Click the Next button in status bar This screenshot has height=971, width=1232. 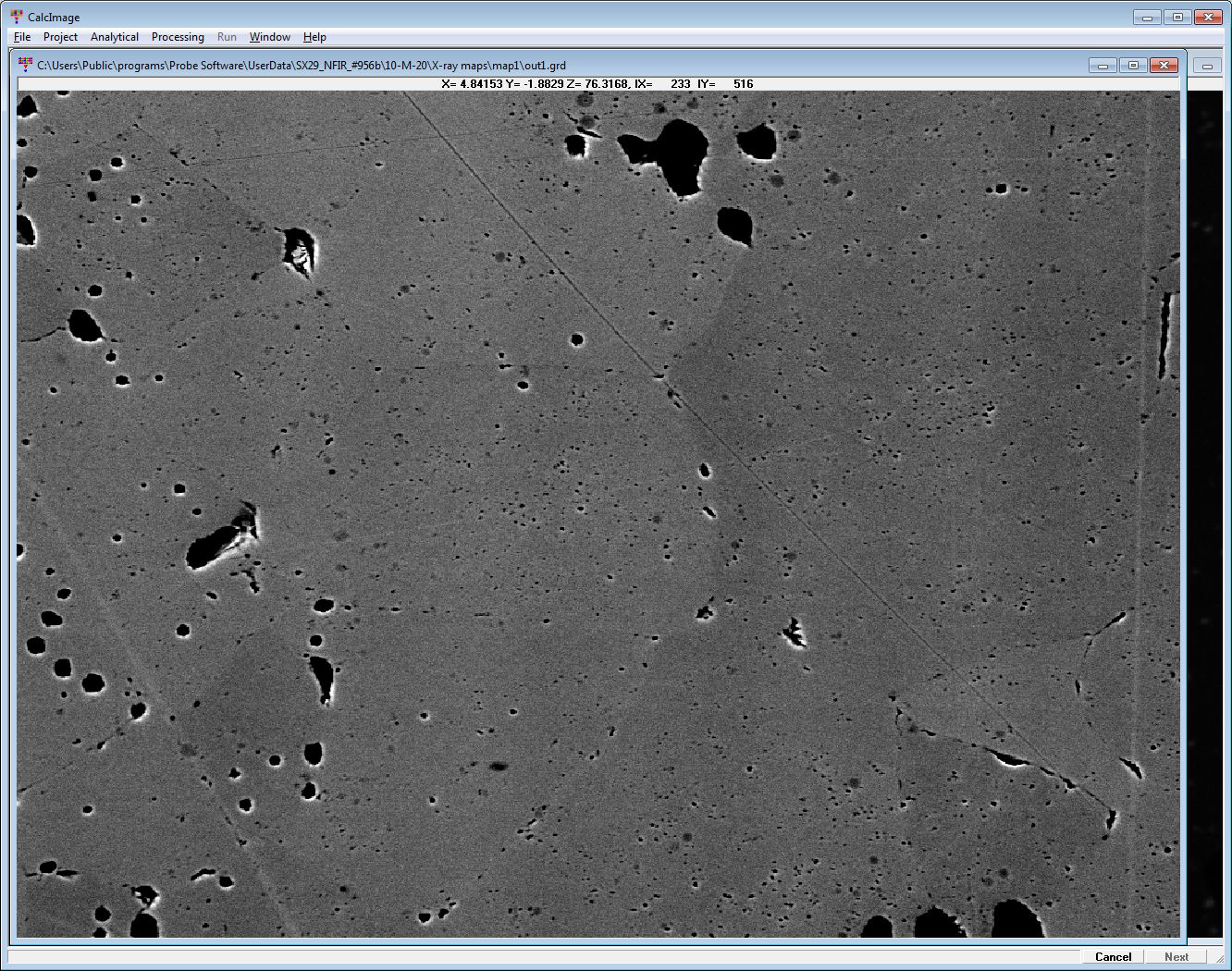pyautogui.click(x=1177, y=957)
